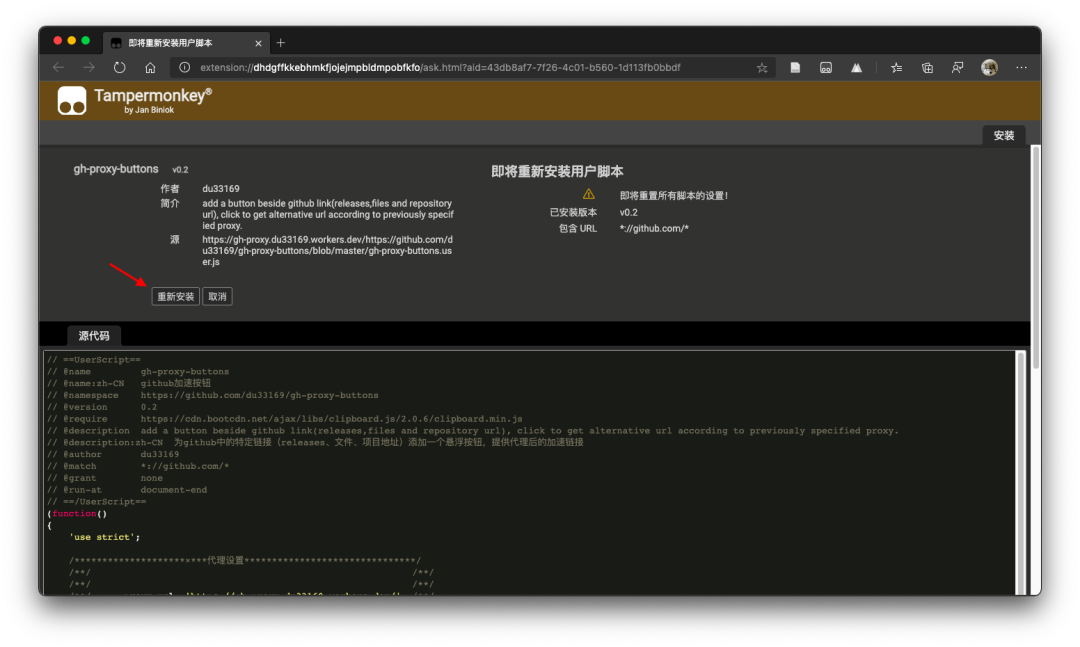The image size is (1080, 647).
Task: Click the @run-at document-end line
Action: tap(127, 489)
